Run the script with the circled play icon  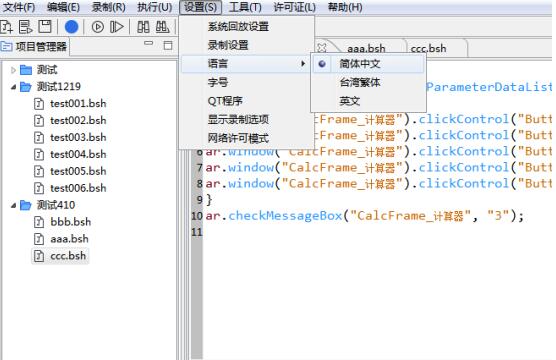[98, 27]
